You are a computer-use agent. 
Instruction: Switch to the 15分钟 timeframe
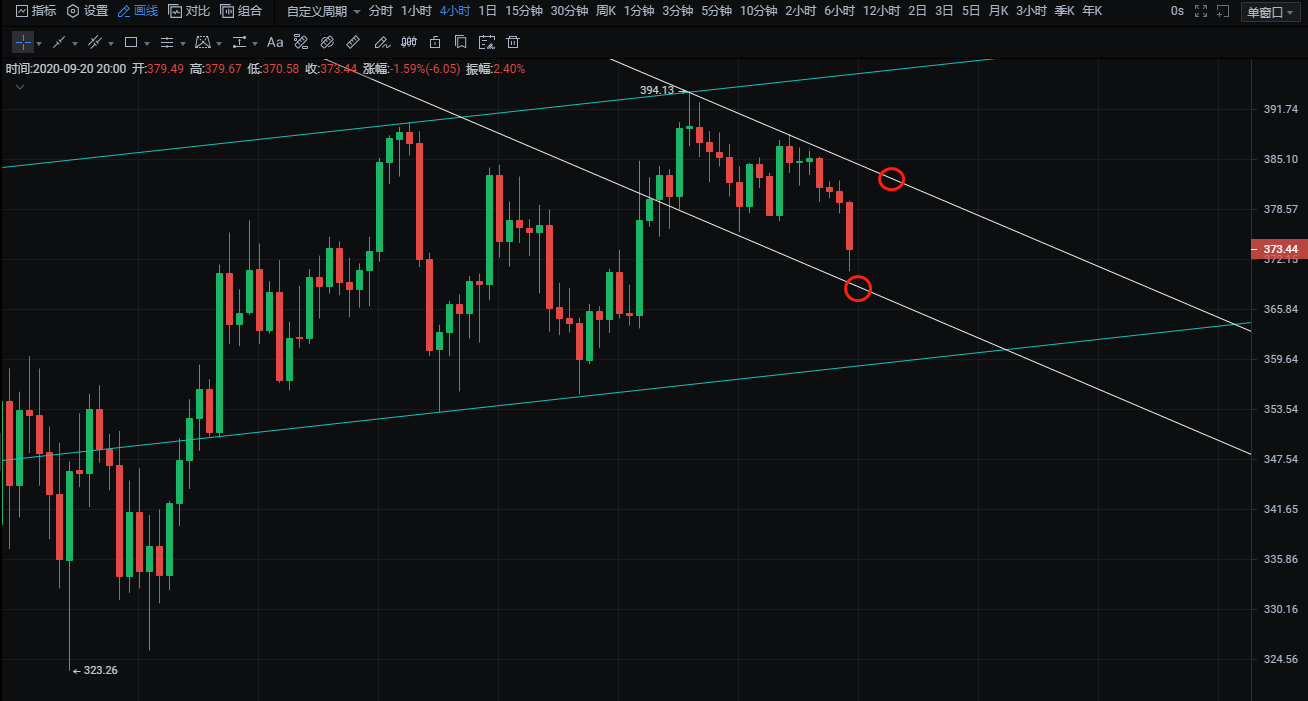point(524,11)
